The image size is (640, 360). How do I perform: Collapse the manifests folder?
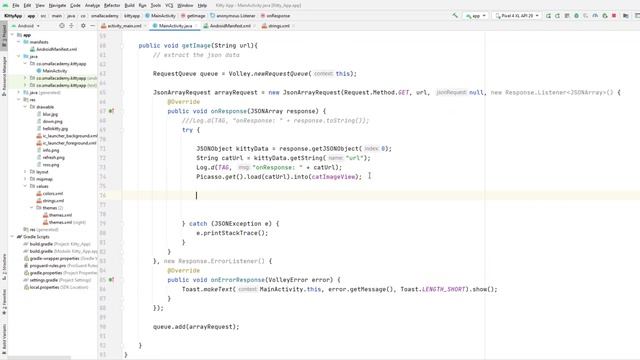[x=19, y=42]
